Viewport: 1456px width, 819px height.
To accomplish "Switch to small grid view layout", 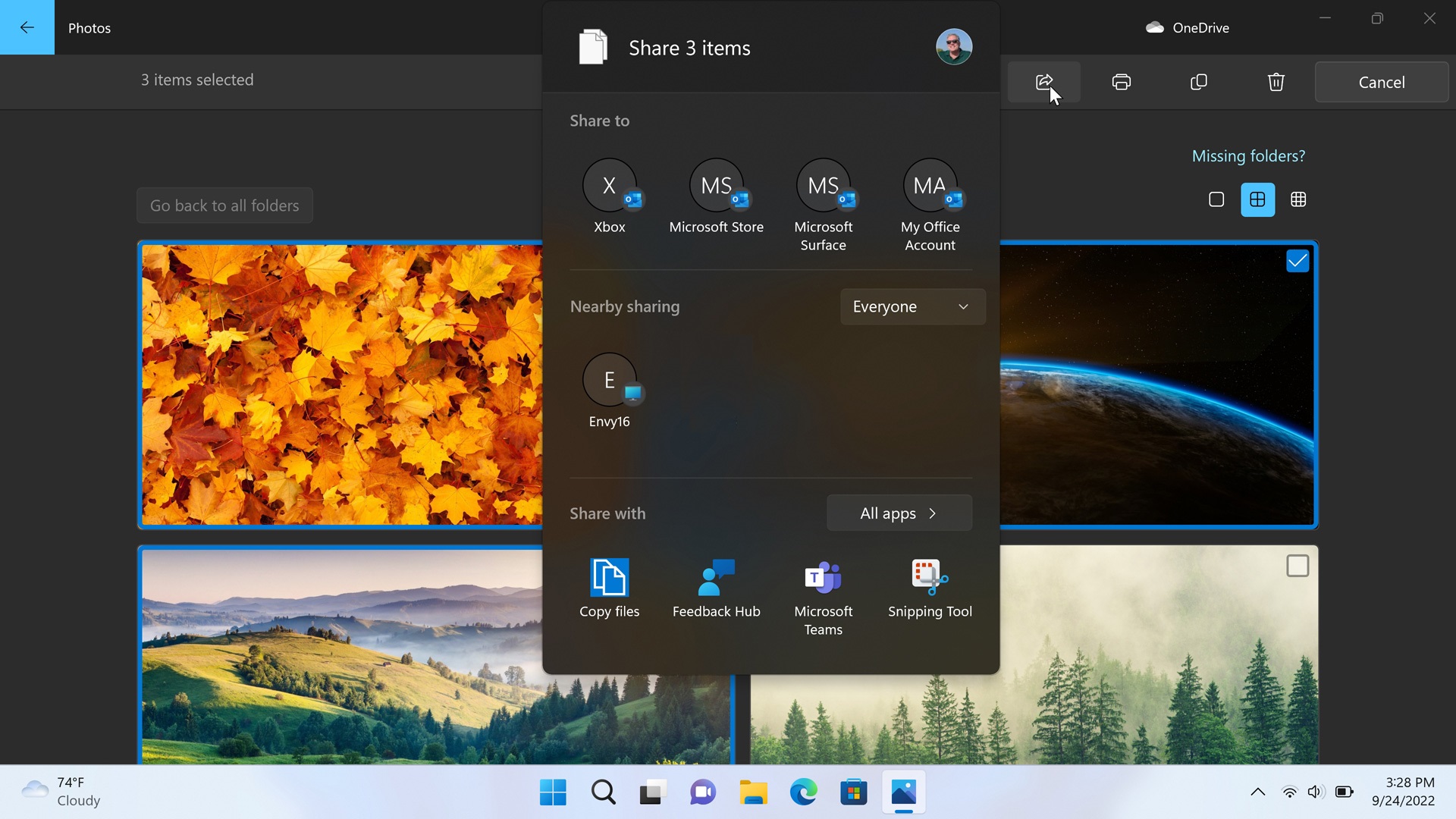I will (x=1298, y=199).
